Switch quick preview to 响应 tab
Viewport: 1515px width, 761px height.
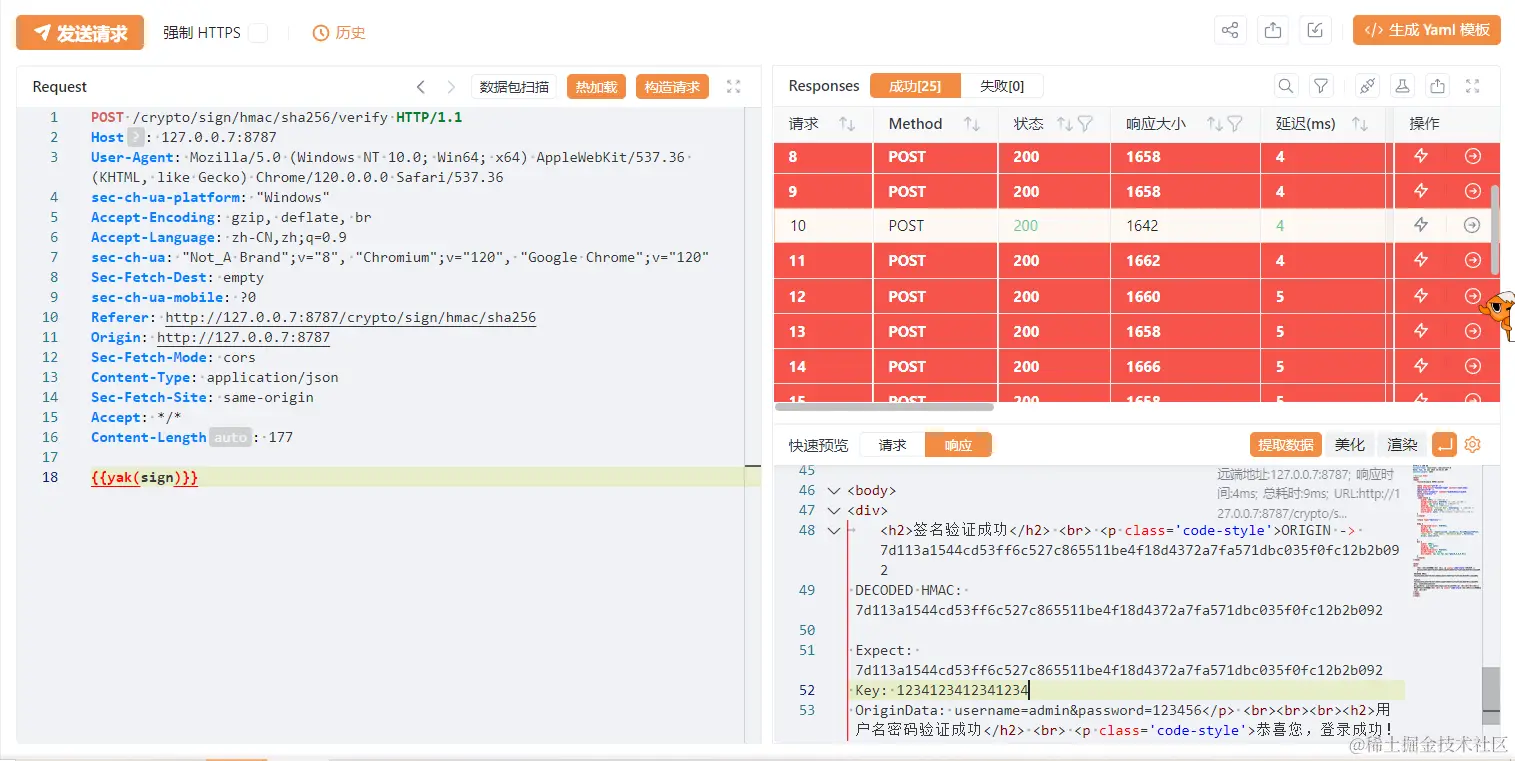pos(958,445)
